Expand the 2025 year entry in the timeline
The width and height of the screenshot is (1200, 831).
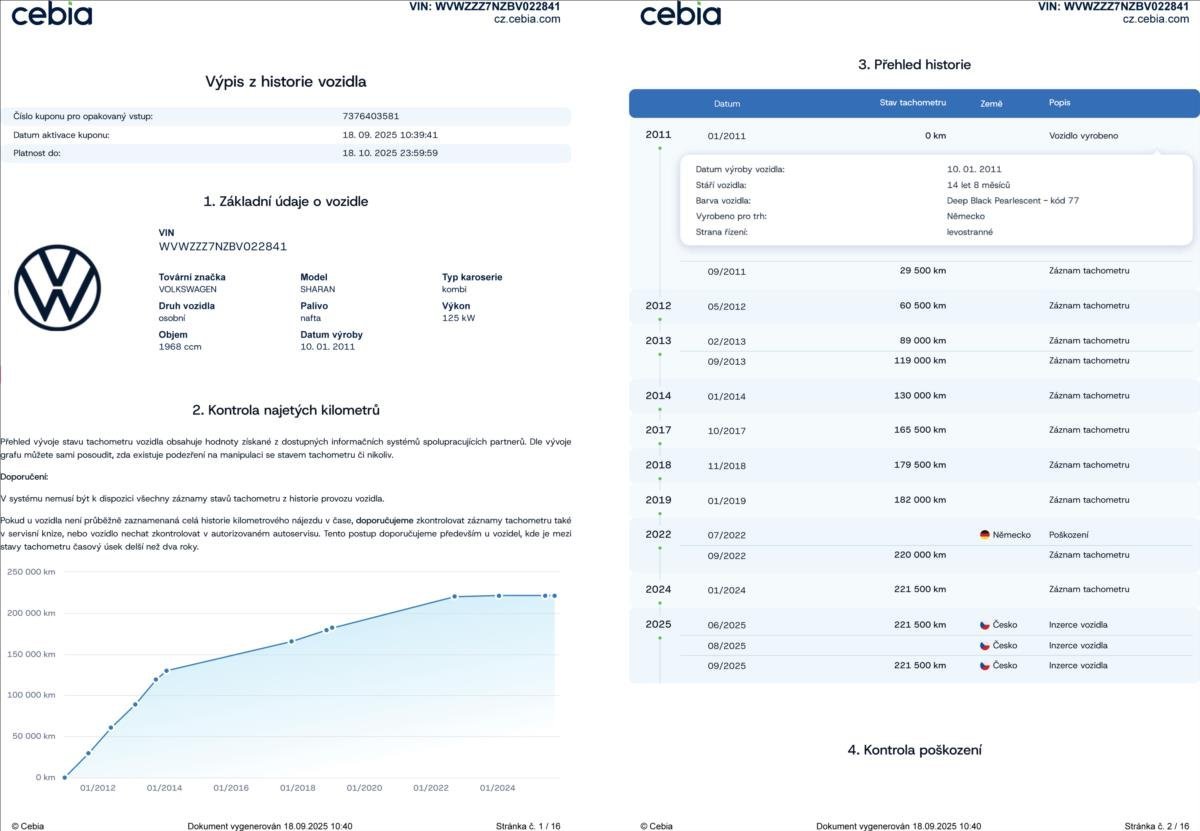coord(658,625)
